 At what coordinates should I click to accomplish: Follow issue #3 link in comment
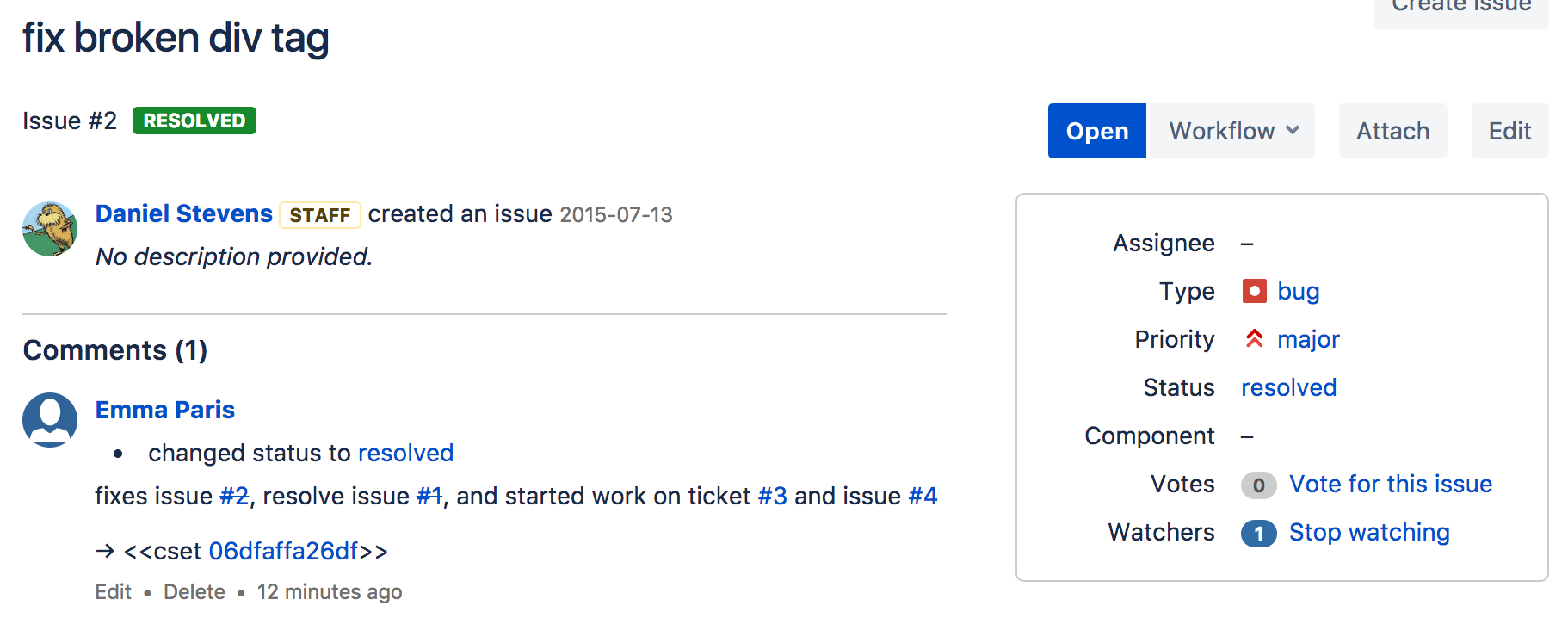[773, 496]
